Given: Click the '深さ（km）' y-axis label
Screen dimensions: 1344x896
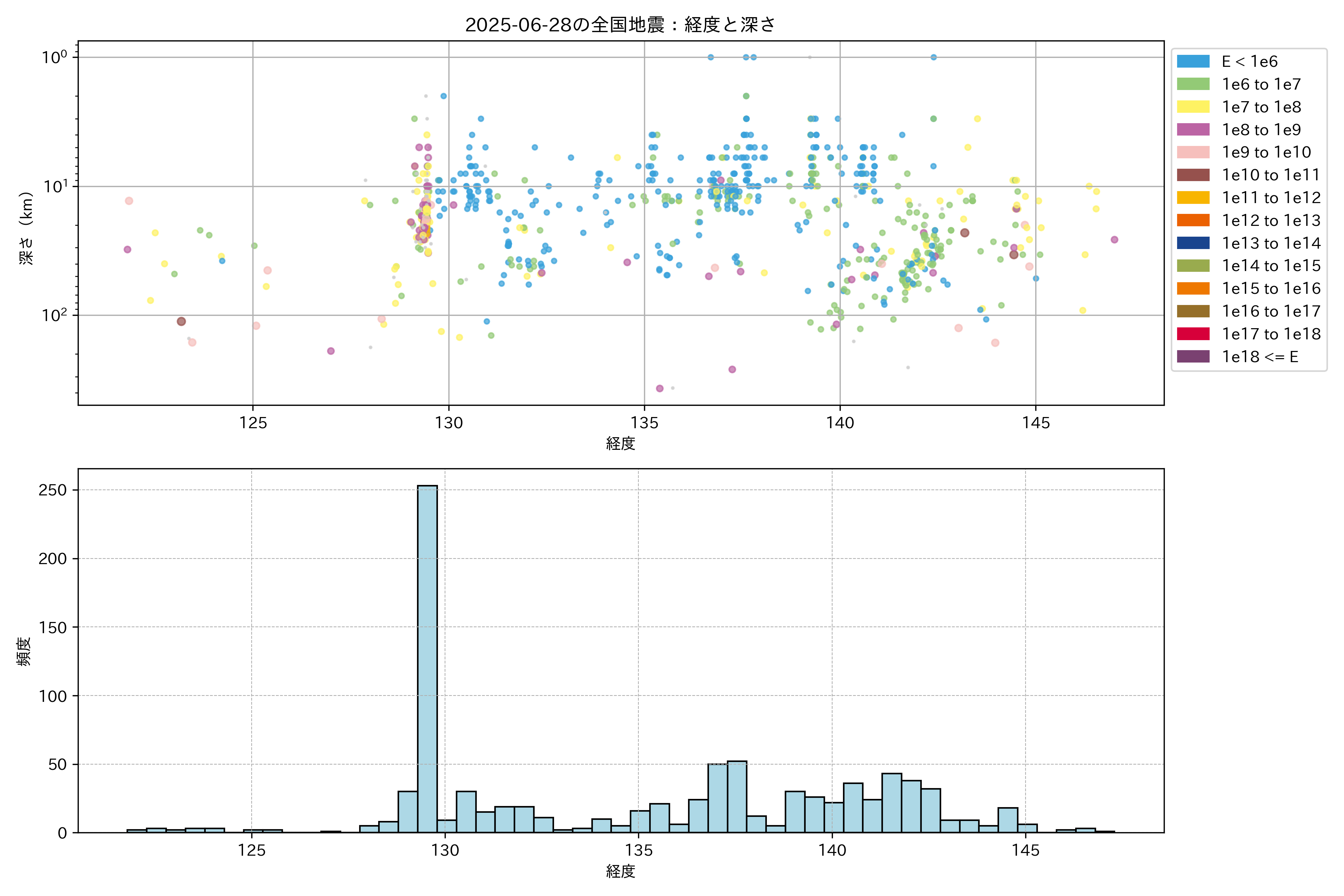Looking at the screenshot, I should [26, 228].
